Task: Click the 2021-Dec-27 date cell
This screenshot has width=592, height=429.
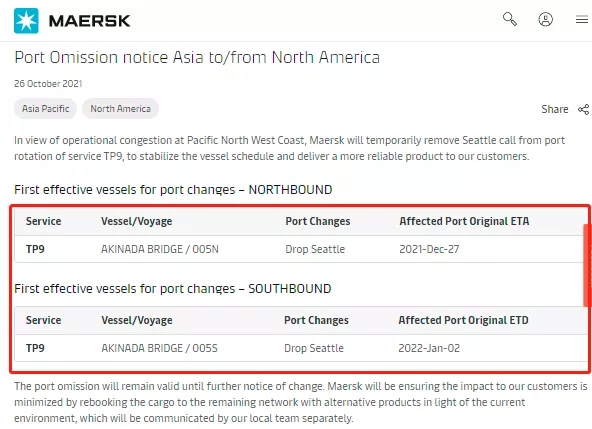Action: tap(429, 249)
